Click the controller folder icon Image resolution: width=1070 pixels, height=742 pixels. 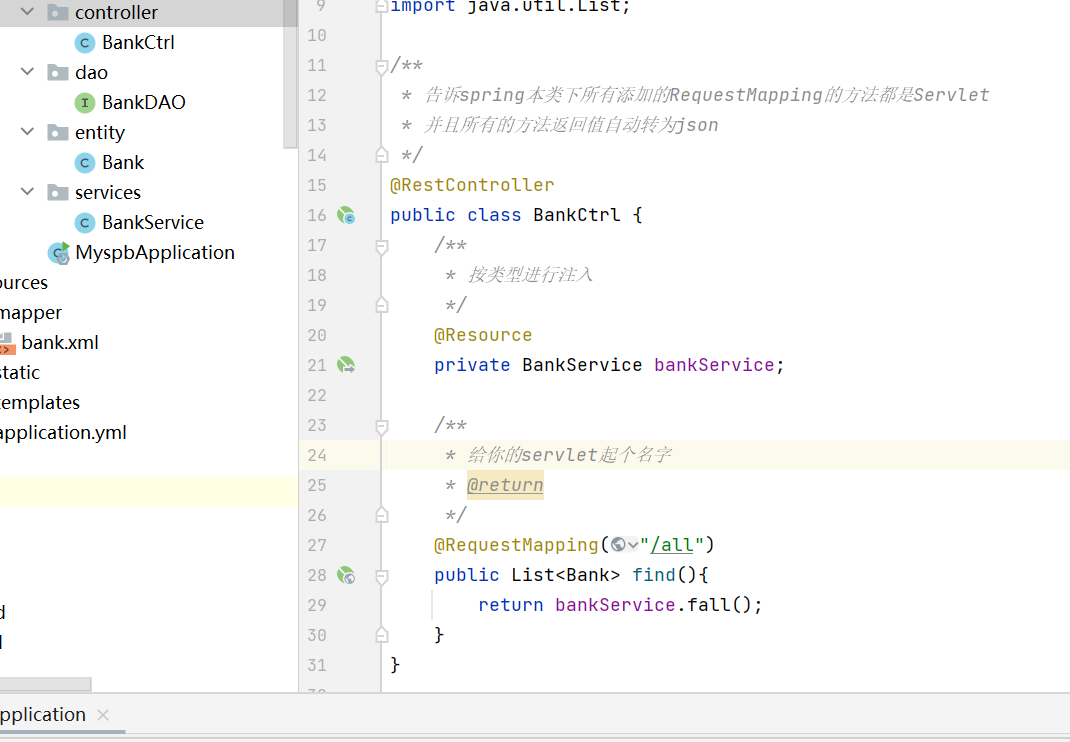click(x=58, y=12)
